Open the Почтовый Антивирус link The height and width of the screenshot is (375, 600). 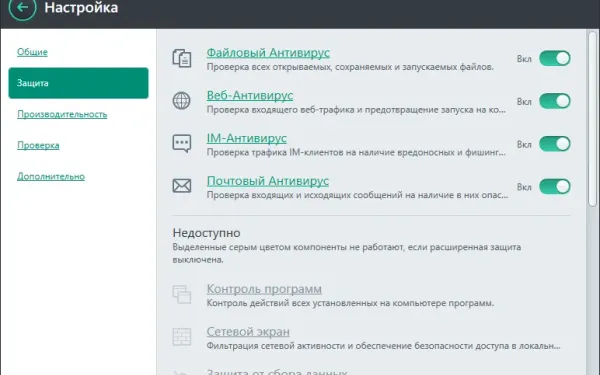(x=268, y=181)
